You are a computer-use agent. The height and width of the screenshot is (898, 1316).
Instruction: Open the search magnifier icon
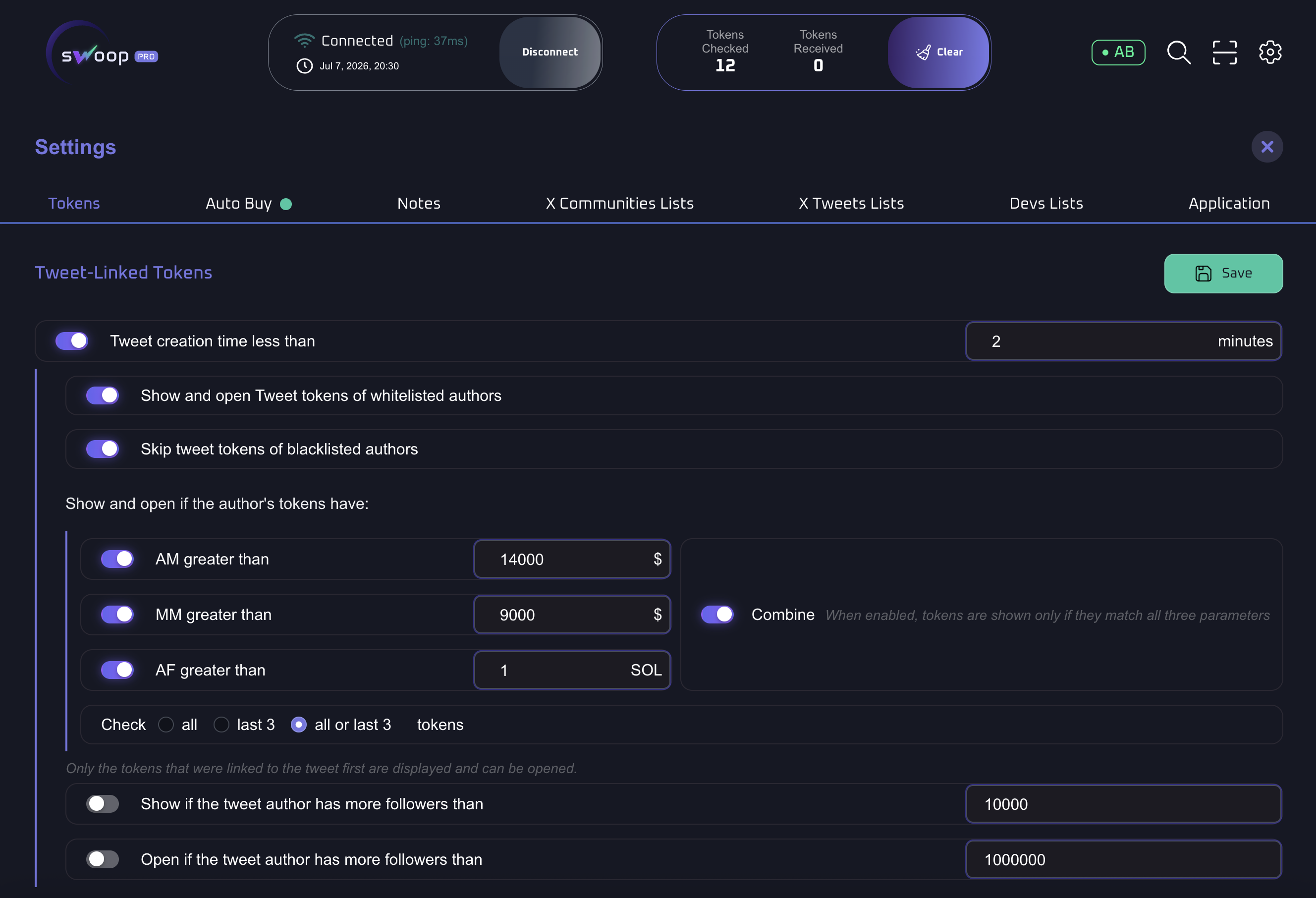[x=1179, y=53]
